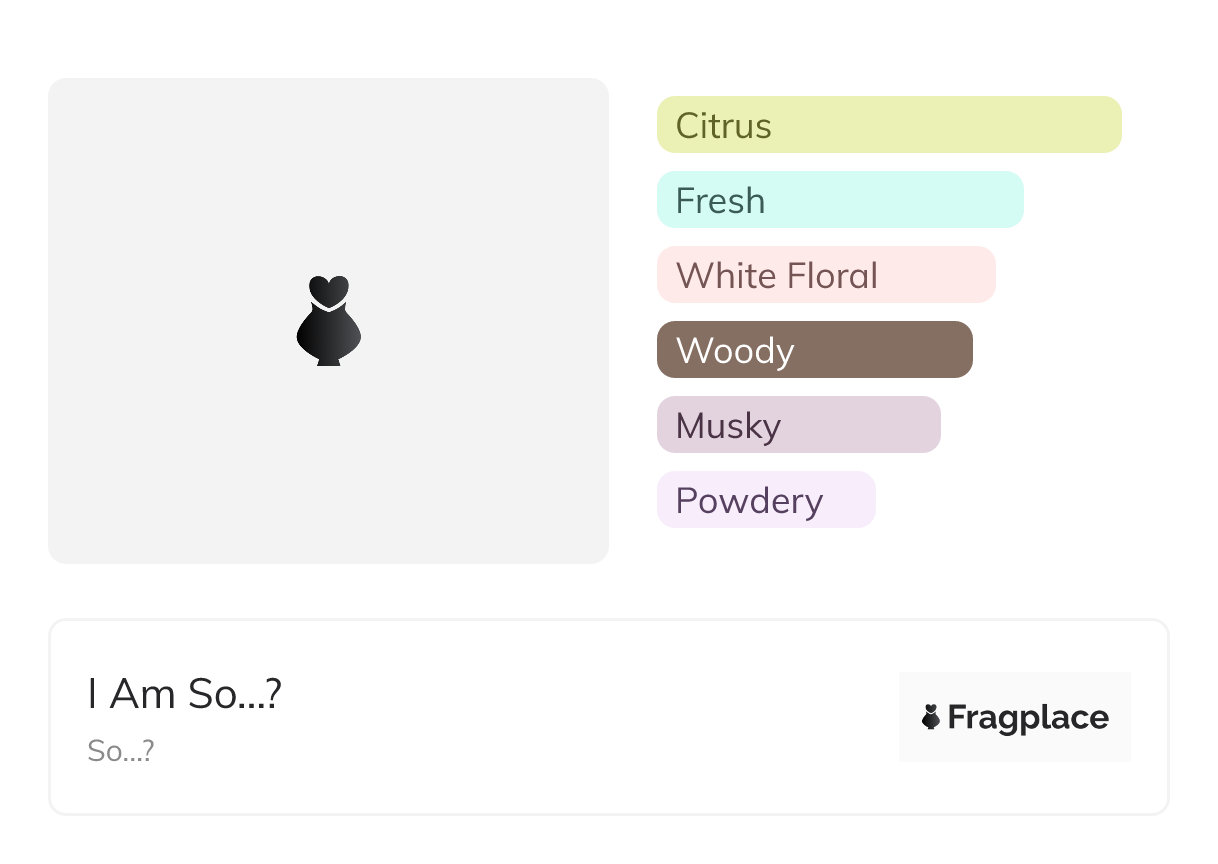Click the 'White Floral' text label
This screenshot has width=1218, height=864.
tap(777, 276)
